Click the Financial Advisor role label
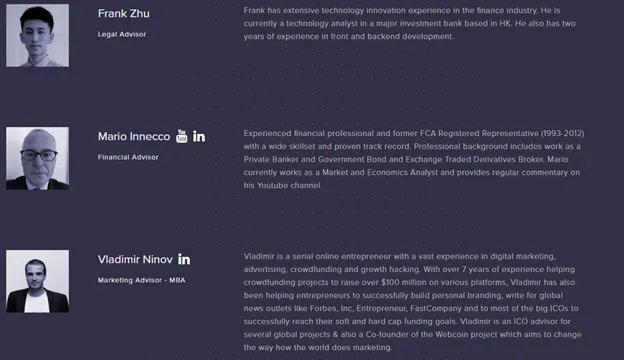624x360 pixels. tap(128, 157)
